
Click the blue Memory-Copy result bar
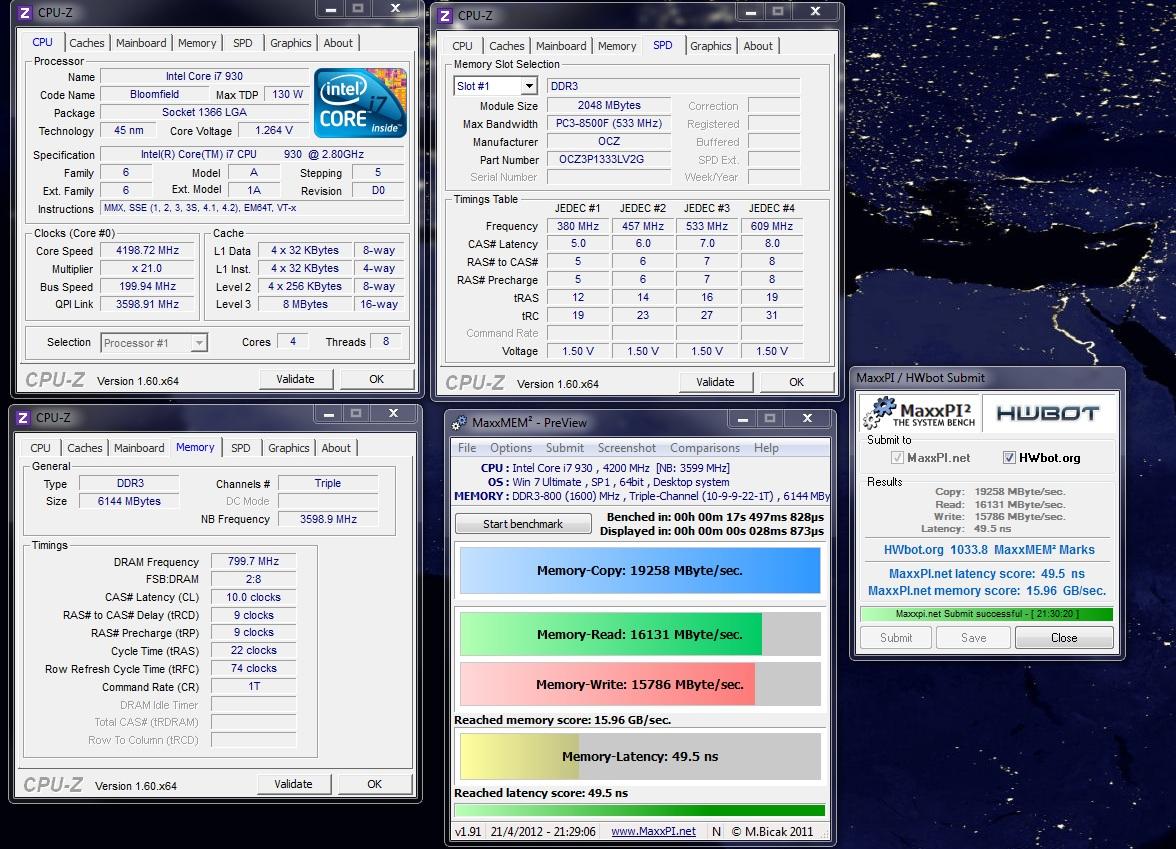point(640,571)
